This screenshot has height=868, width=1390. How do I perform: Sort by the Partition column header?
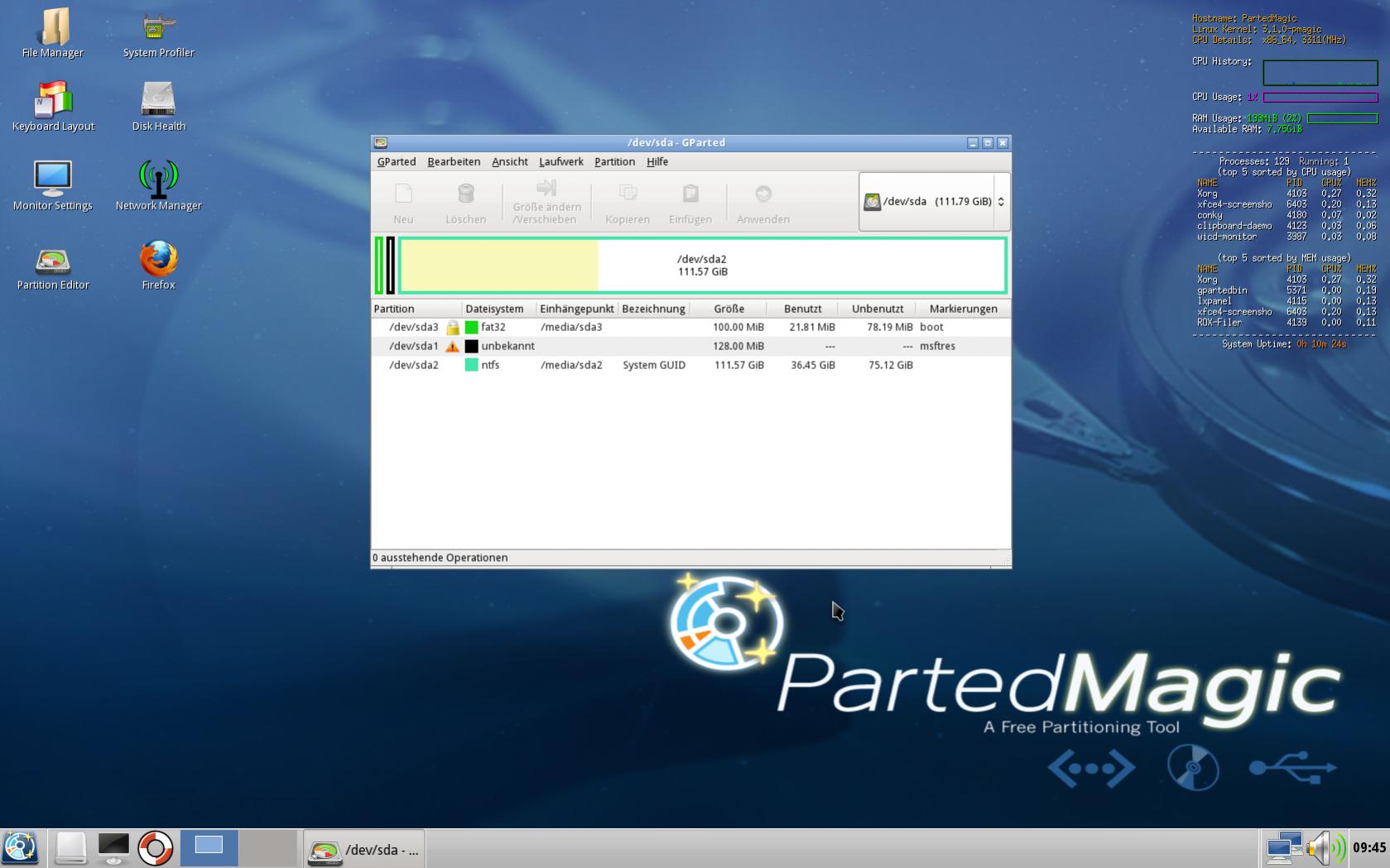pyautogui.click(x=416, y=309)
